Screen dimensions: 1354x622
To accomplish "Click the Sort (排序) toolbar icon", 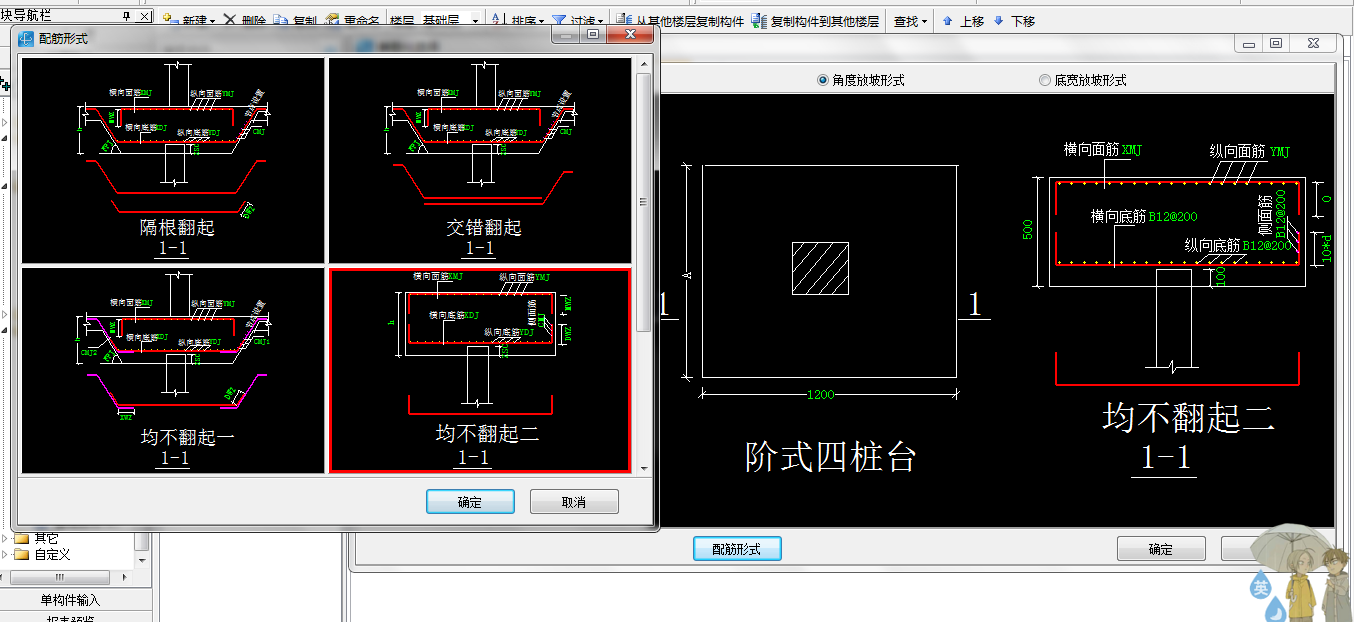I will 500,20.
